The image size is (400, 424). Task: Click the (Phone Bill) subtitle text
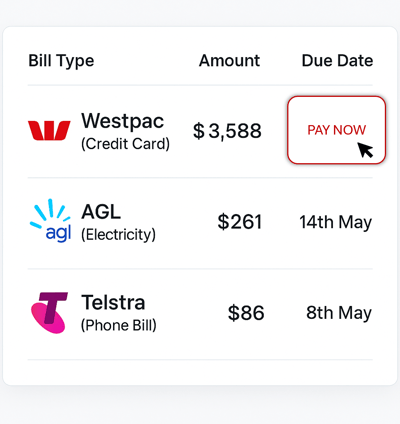(x=119, y=325)
